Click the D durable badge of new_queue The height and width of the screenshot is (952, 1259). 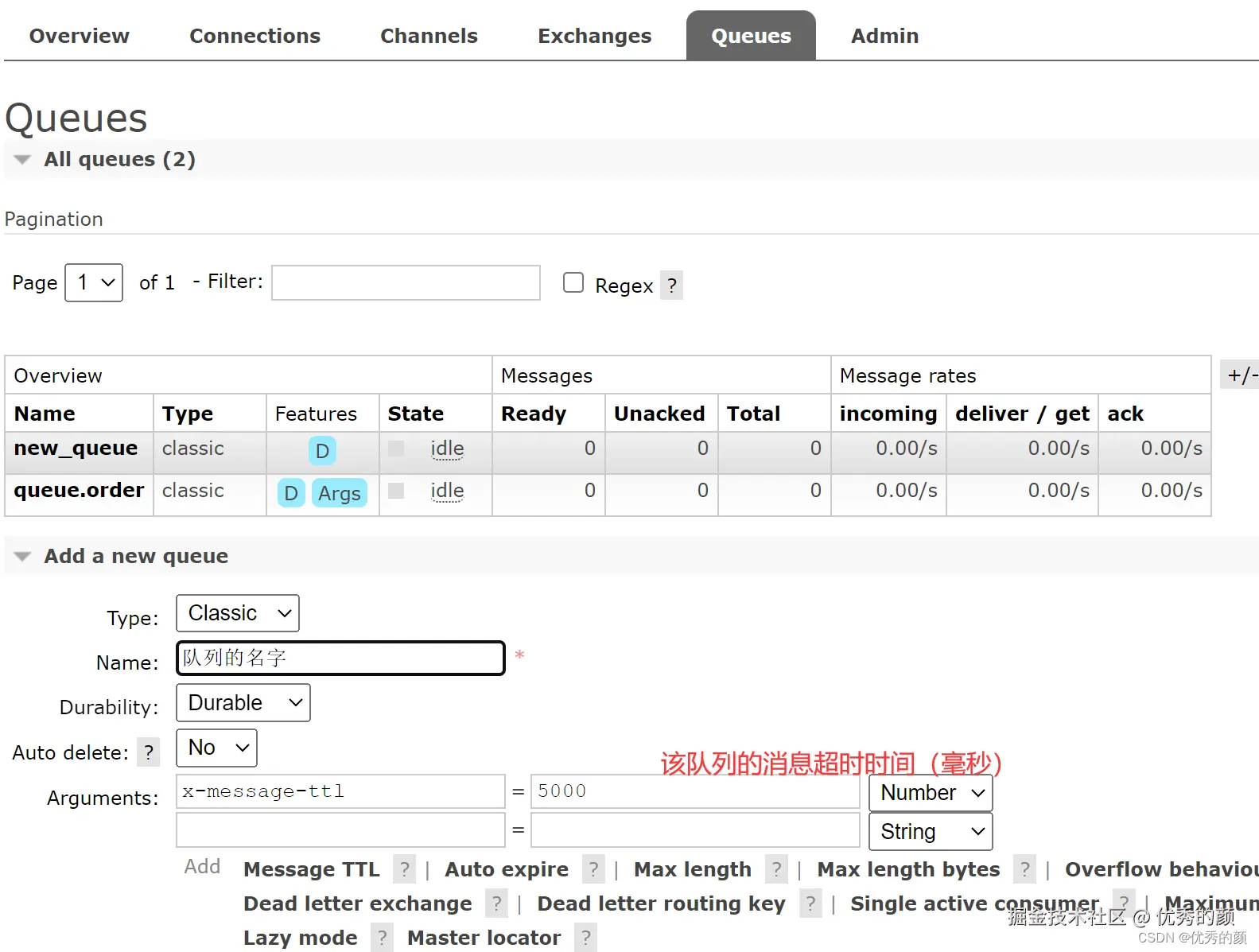coord(322,451)
